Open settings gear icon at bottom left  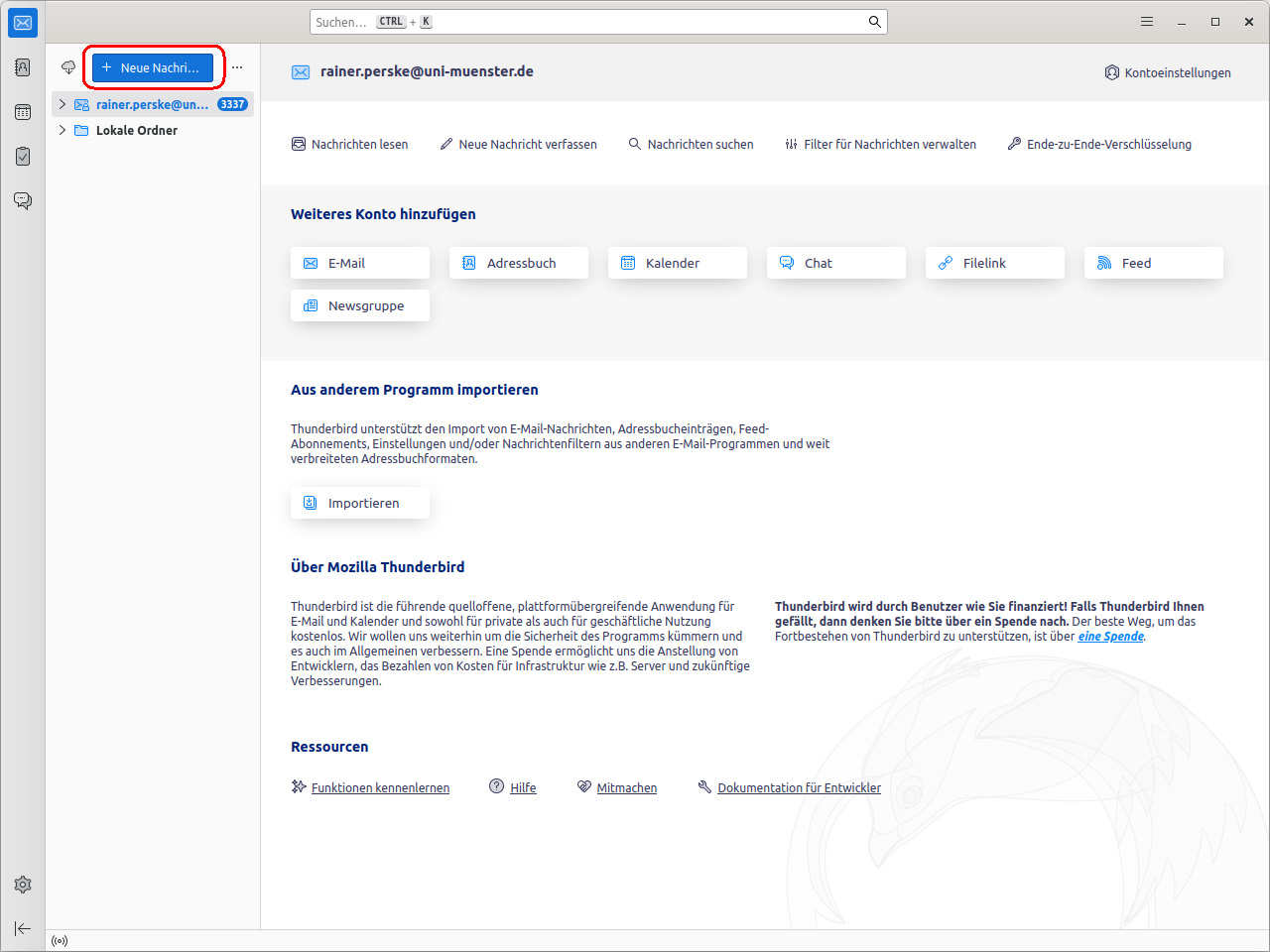click(23, 885)
